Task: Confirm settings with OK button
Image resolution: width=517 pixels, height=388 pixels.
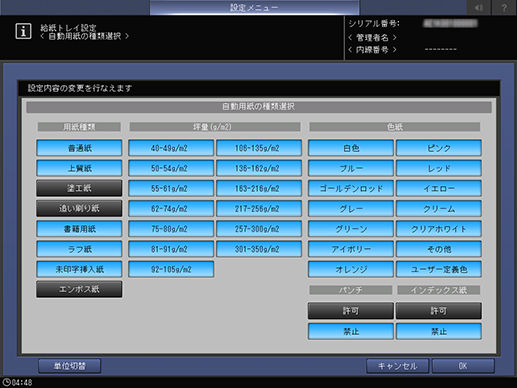Action: tap(463, 366)
